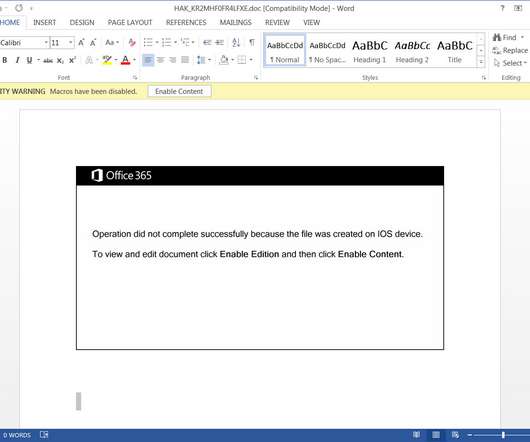Expand highlight color dropdown arrow
530x442 pixels.
pyautogui.click(x=116, y=60)
